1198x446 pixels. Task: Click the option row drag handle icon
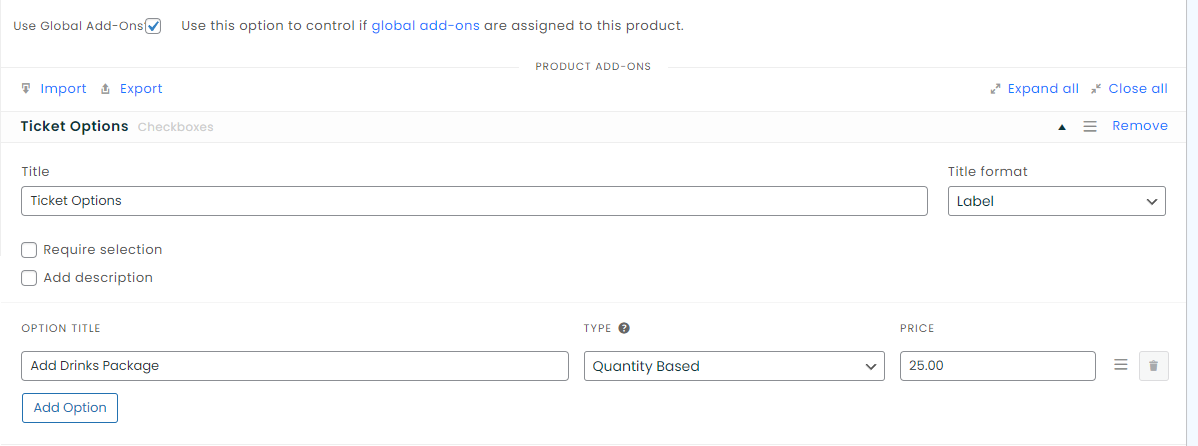click(x=1121, y=366)
